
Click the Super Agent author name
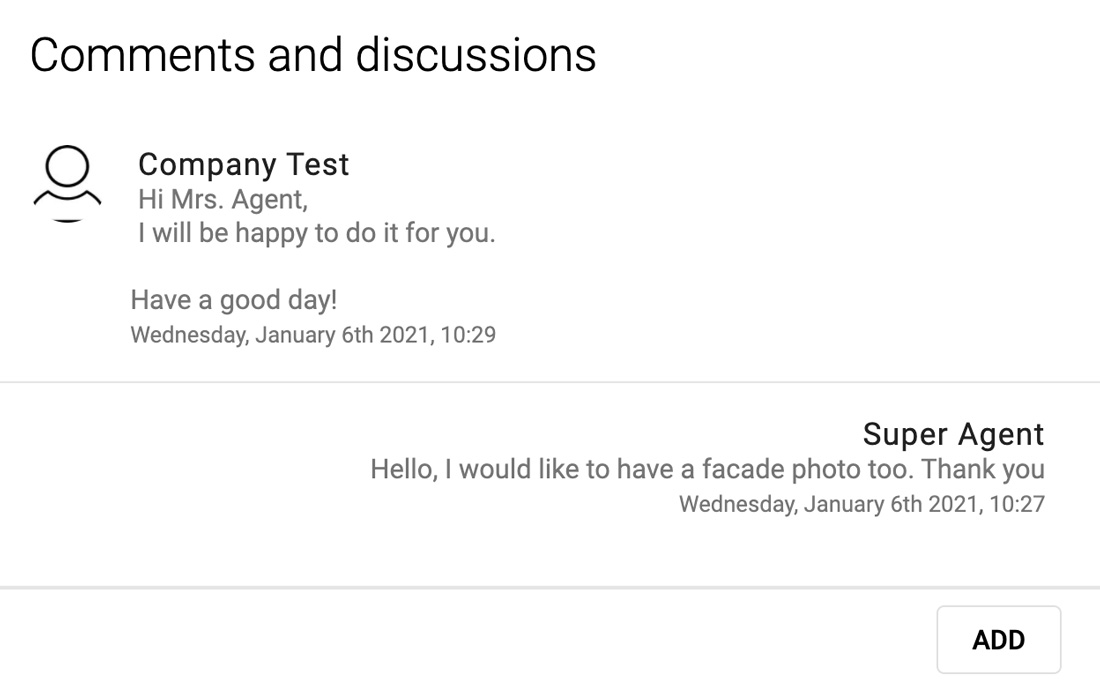953,434
